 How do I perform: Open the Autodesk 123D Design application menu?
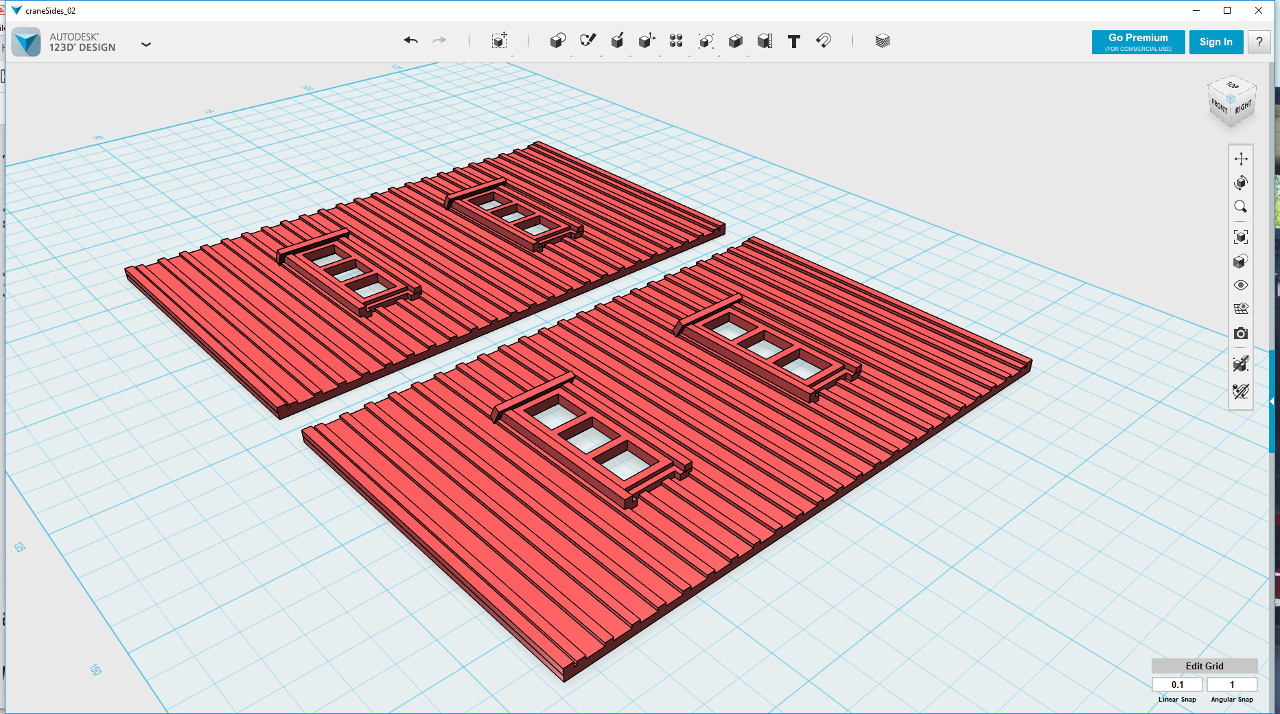146,44
